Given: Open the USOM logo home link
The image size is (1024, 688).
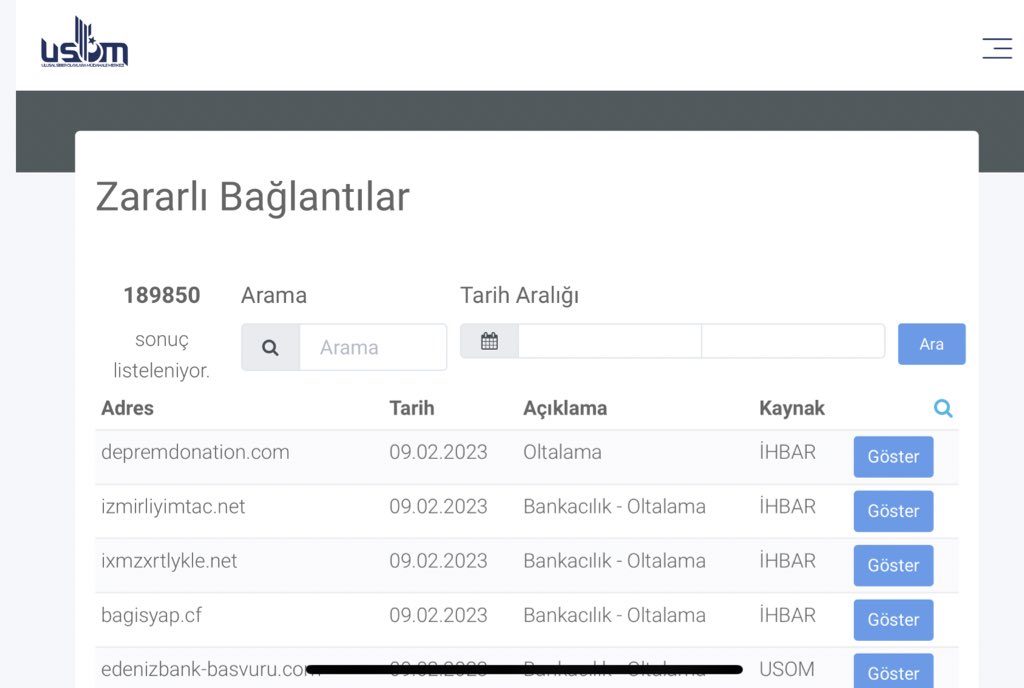Looking at the screenshot, I should pos(84,42).
